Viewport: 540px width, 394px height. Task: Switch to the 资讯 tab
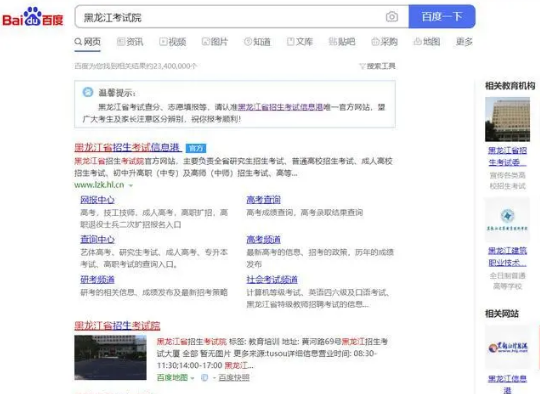(x=130, y=42)
